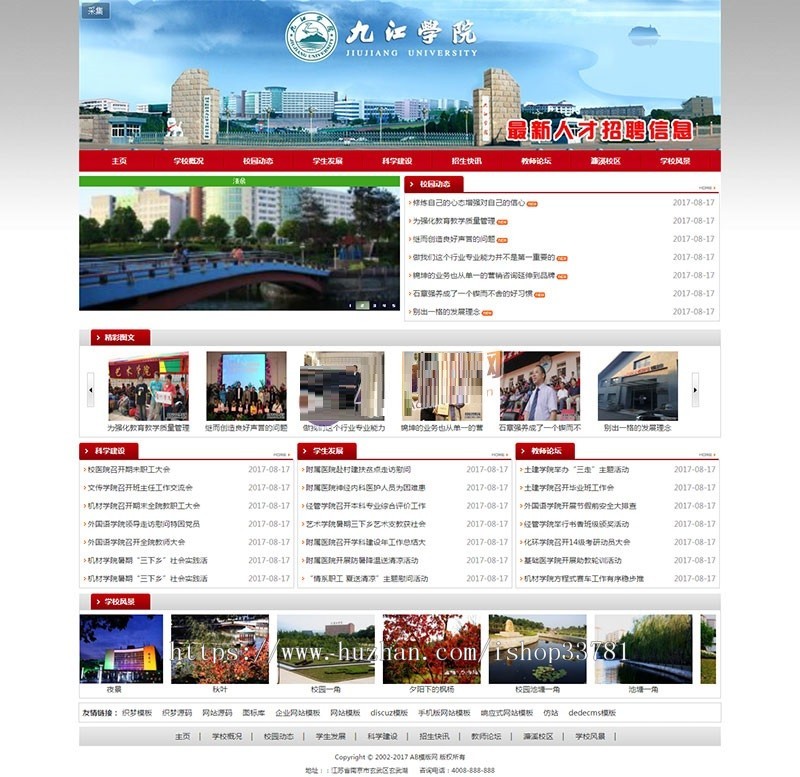Click the 科学建设 panel header tab
This screenshot has width=800, height=777.
coord(109,451)
